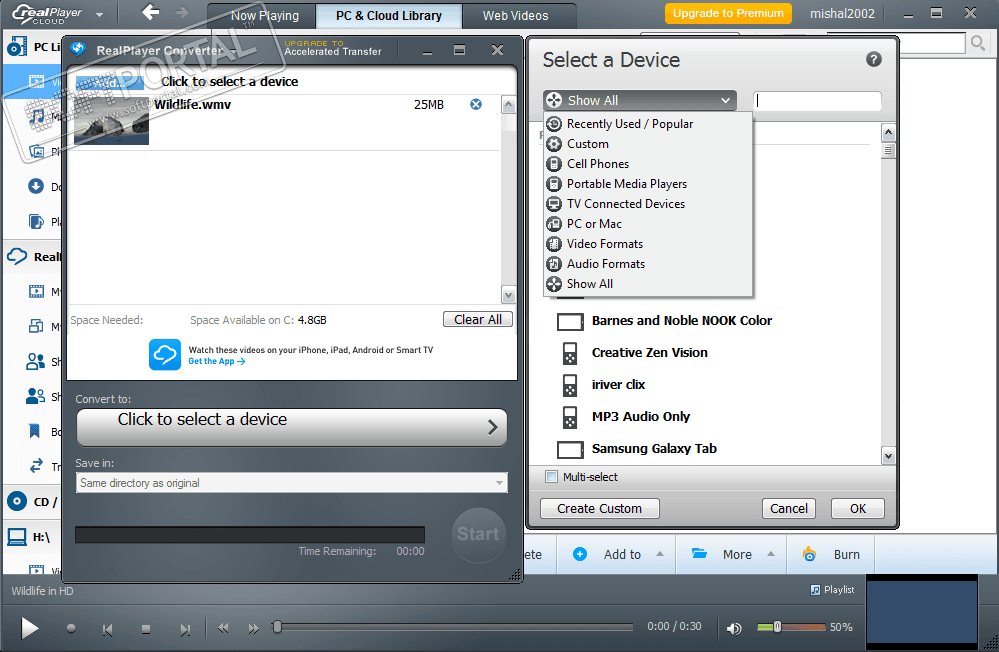The width and height of the screenshot is (999, 652).
Task: Select Samsung Galaxy Tab device
Action: point(654,448)
